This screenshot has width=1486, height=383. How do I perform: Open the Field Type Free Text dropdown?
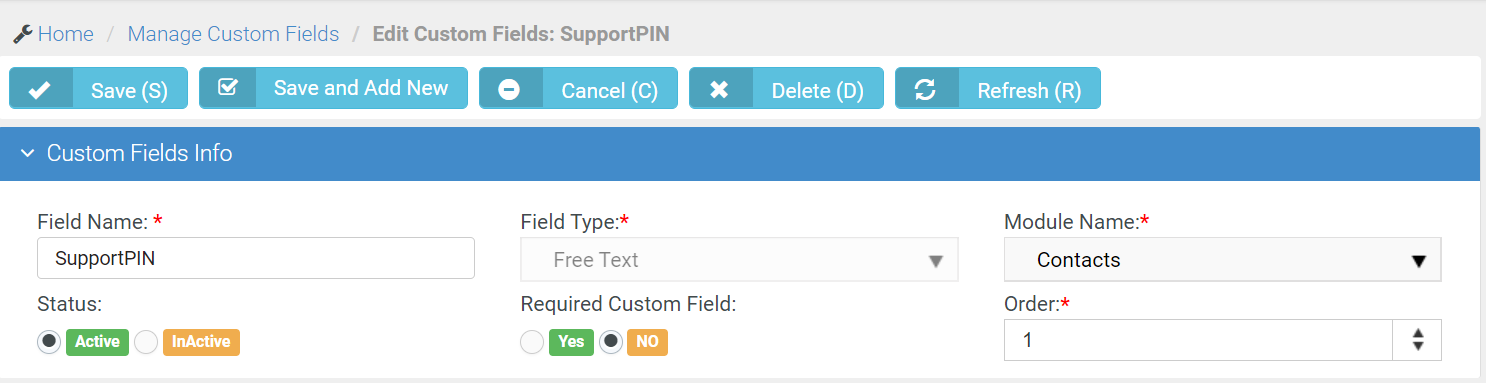click(739, 260)
